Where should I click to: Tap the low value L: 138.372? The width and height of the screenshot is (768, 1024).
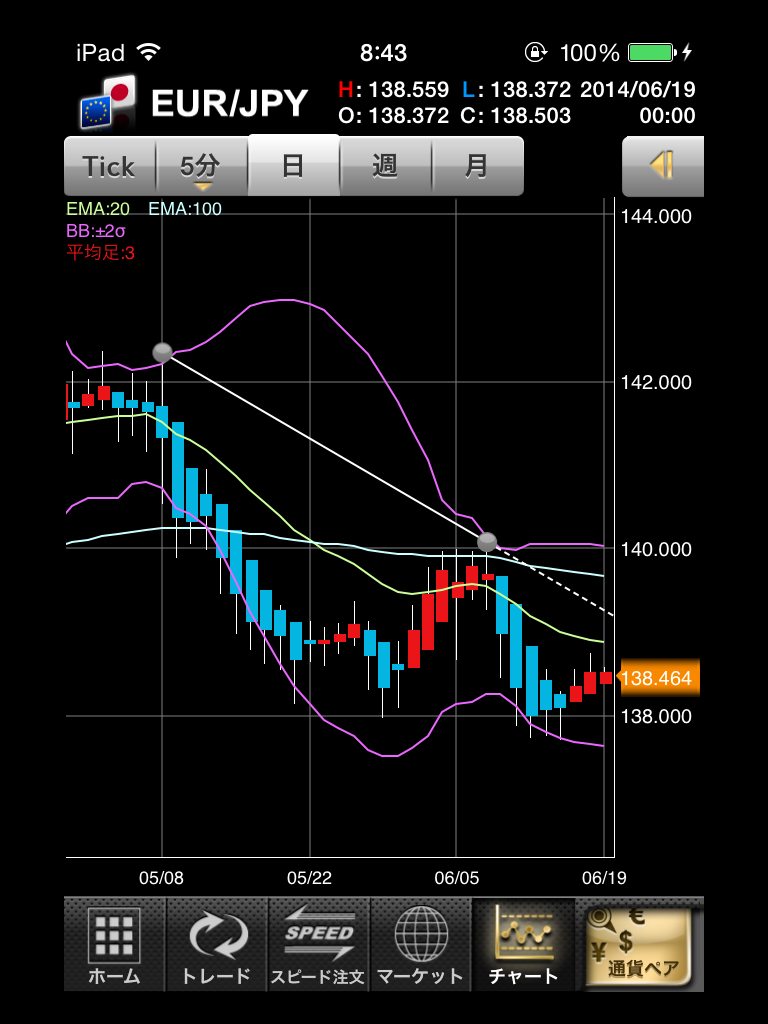(x=516, y=89)
